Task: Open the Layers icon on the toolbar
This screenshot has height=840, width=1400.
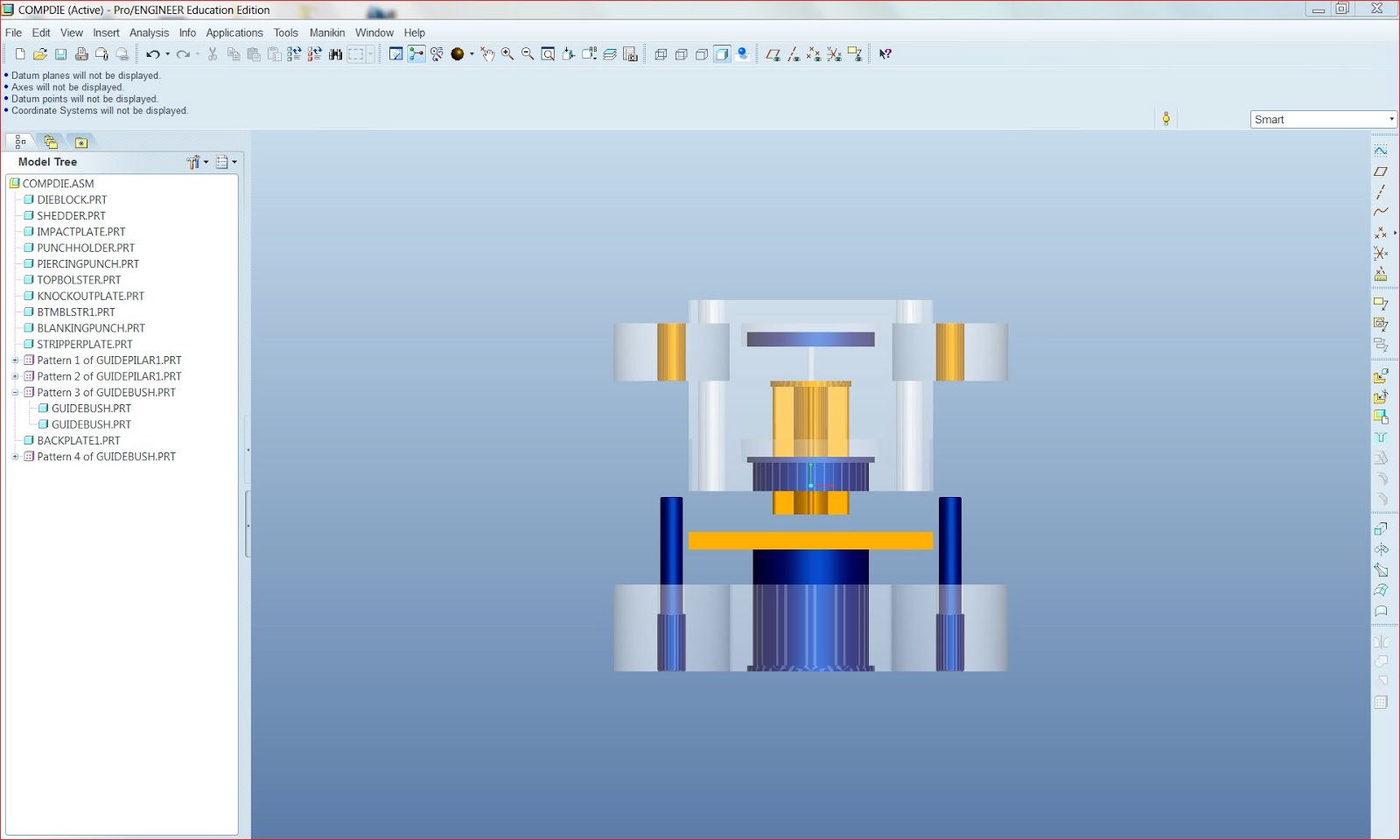Action: [611, 53]
